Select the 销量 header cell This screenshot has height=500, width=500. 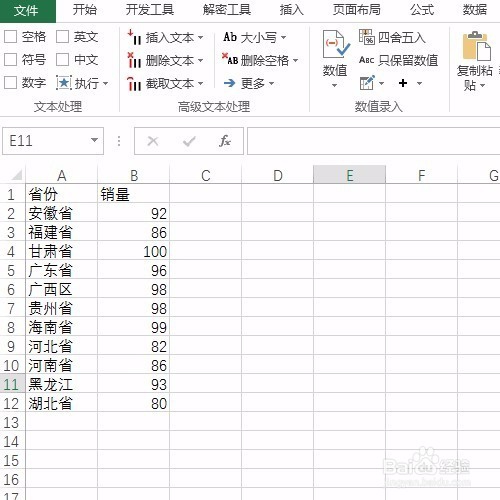point(134,194)
